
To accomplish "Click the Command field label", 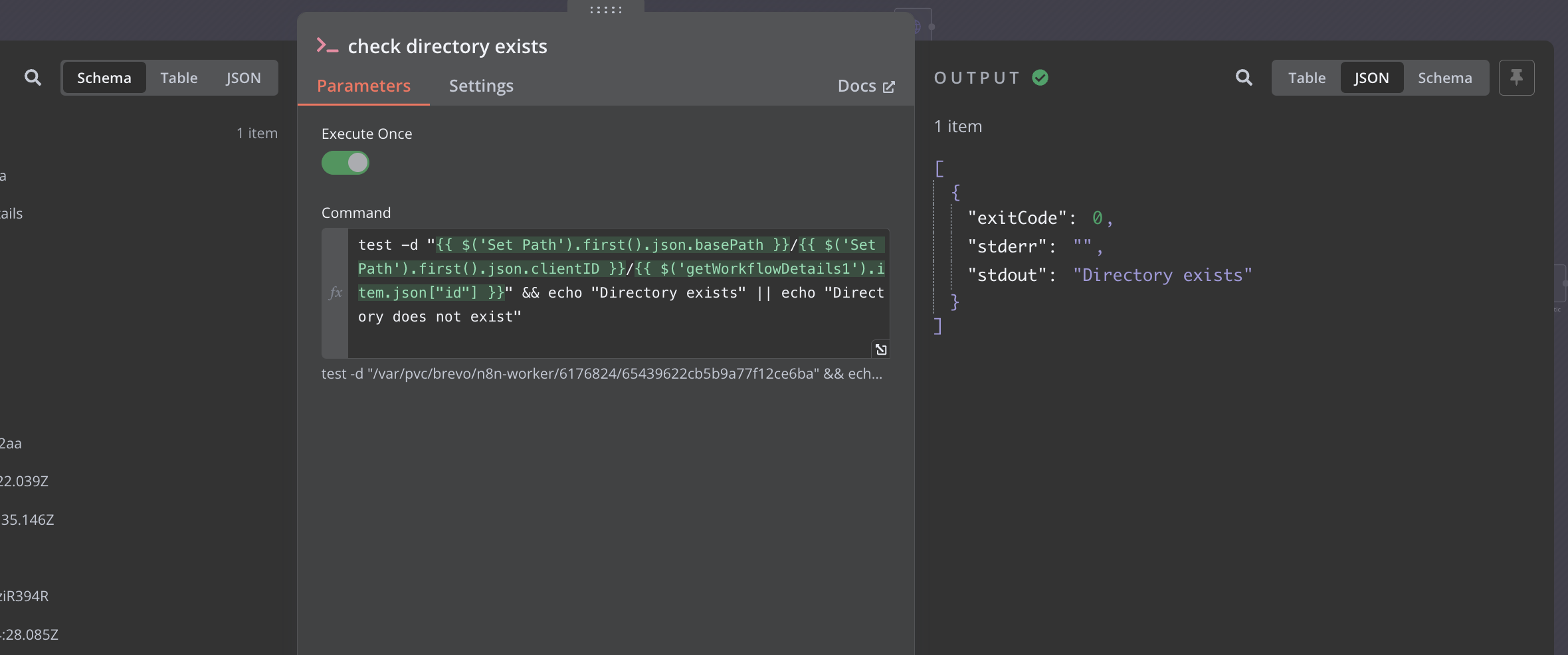I will tap(356, 213).
